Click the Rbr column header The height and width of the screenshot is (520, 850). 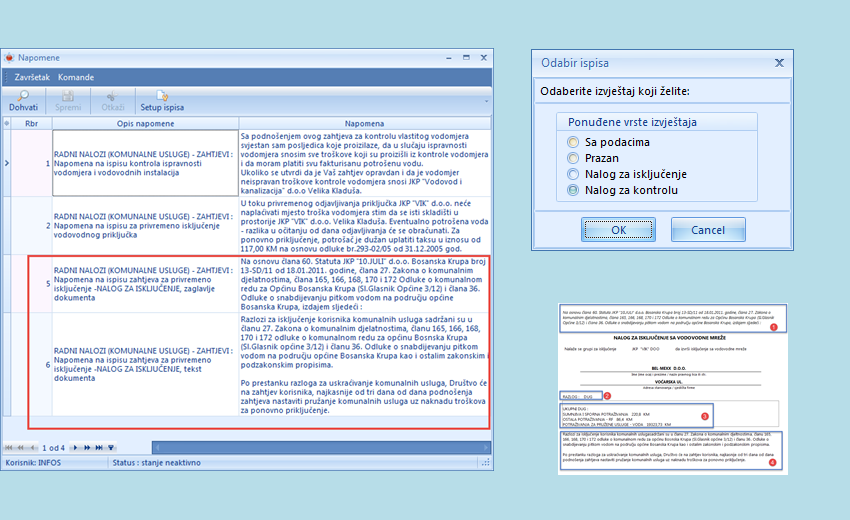[31, 124]
